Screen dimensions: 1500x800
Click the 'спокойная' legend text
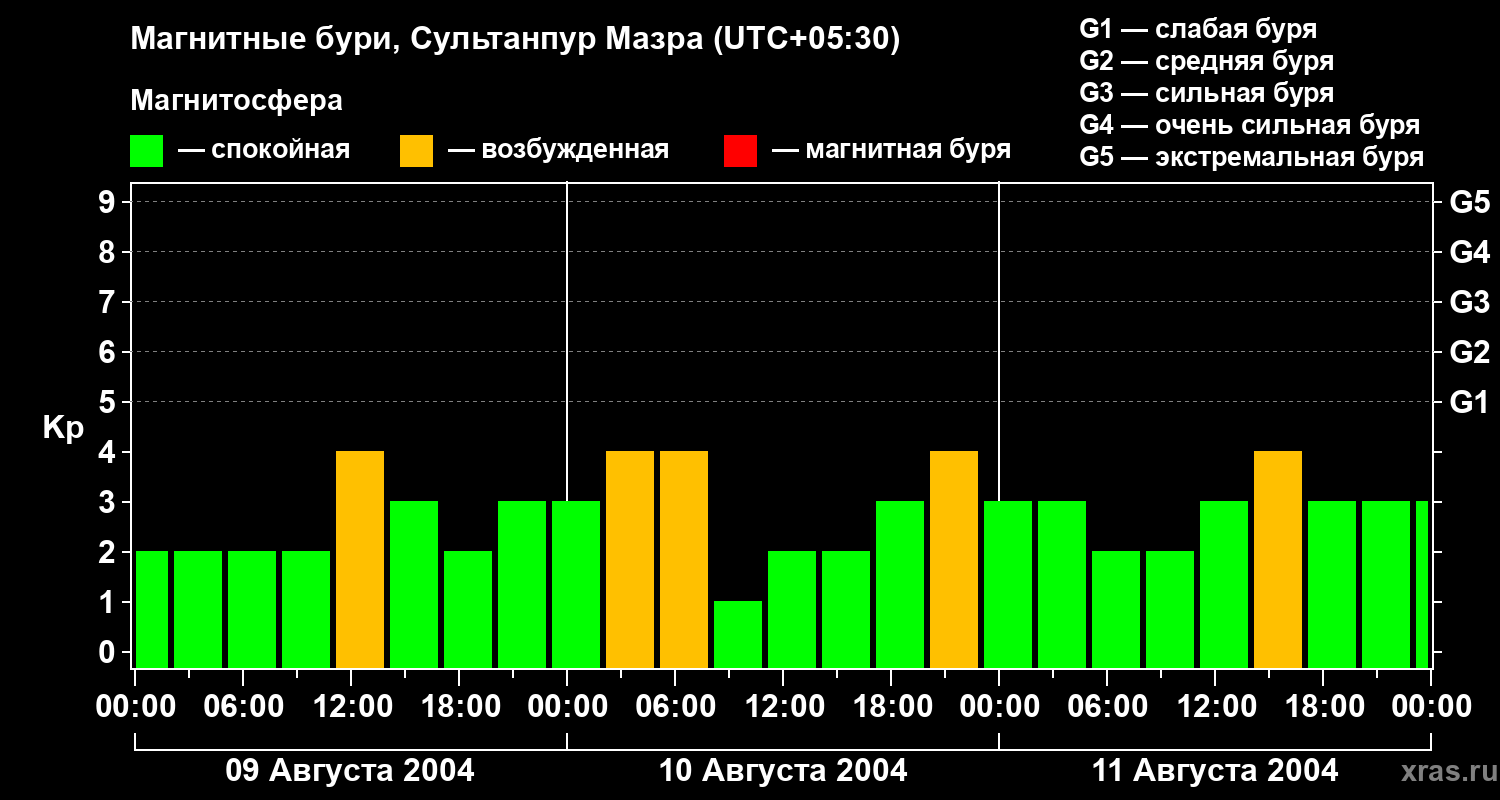(281, 151)
